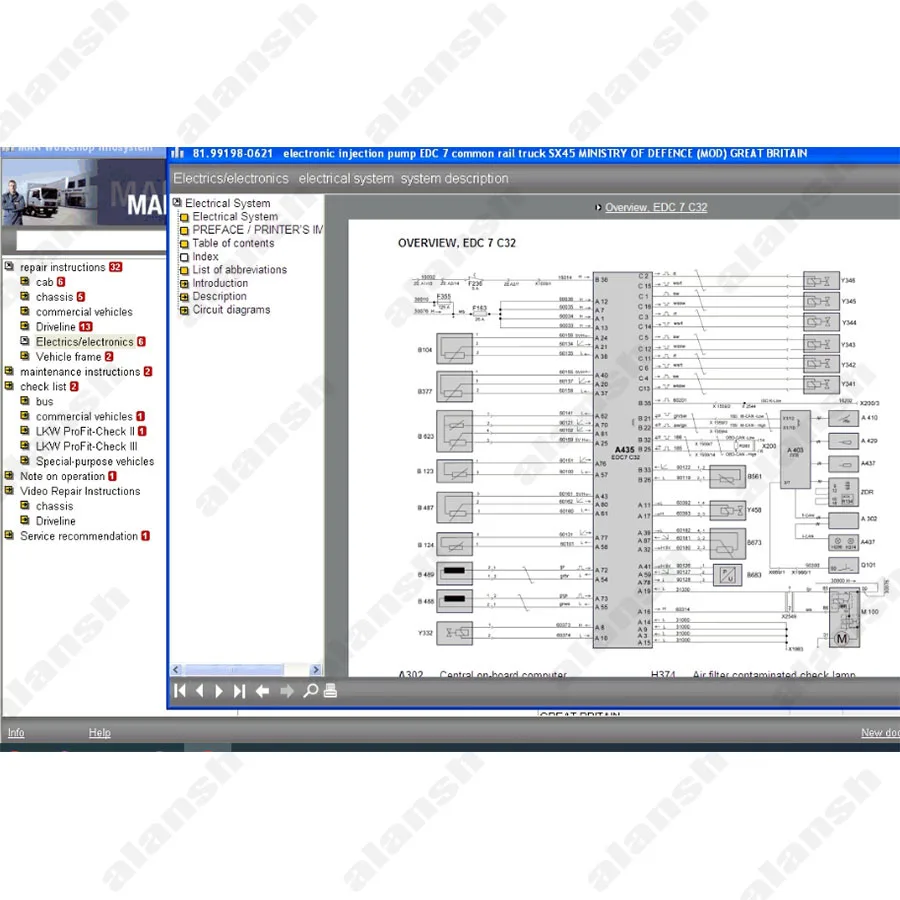This screenshot has height=900, width=900.
Task: Open commercial vehicles under check list
Action: [84, 416]
